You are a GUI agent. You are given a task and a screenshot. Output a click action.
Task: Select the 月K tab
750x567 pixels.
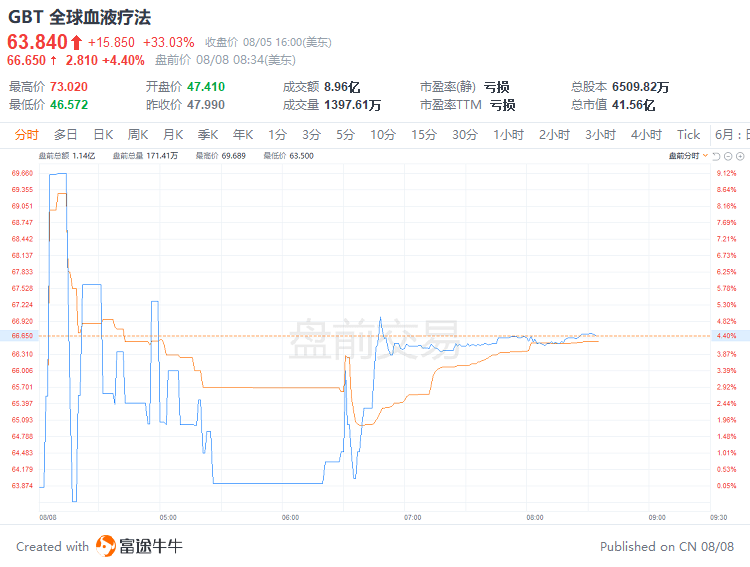173,135
